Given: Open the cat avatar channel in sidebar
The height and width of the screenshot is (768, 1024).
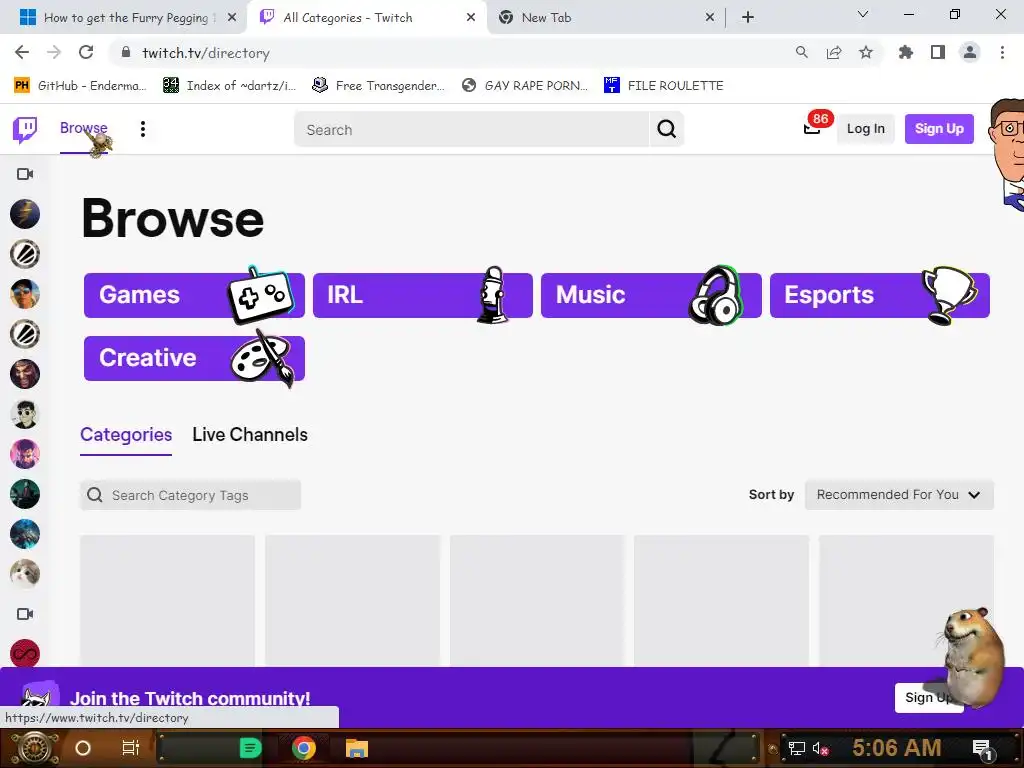Looking at the screenshot, I should point(25,574).
